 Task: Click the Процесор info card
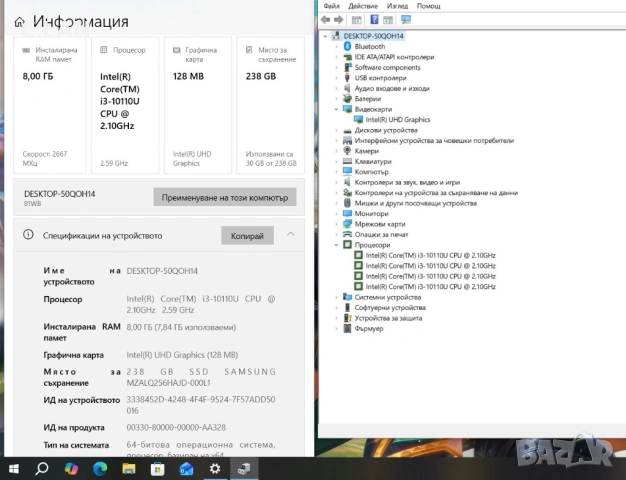125,105
